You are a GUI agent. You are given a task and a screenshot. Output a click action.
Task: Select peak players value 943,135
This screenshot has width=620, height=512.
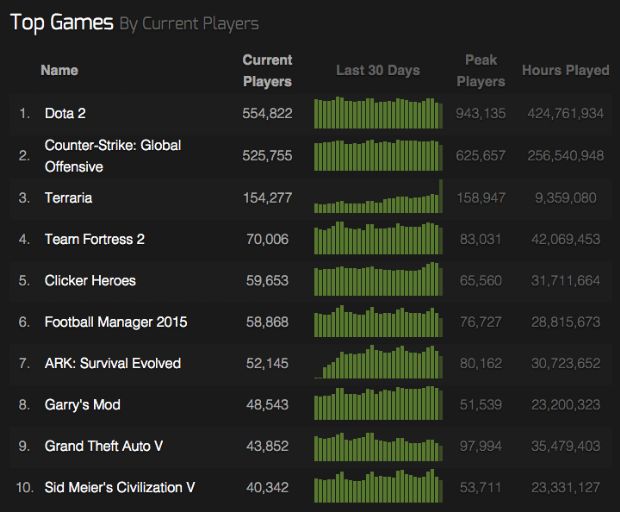[x=481, y=113]
